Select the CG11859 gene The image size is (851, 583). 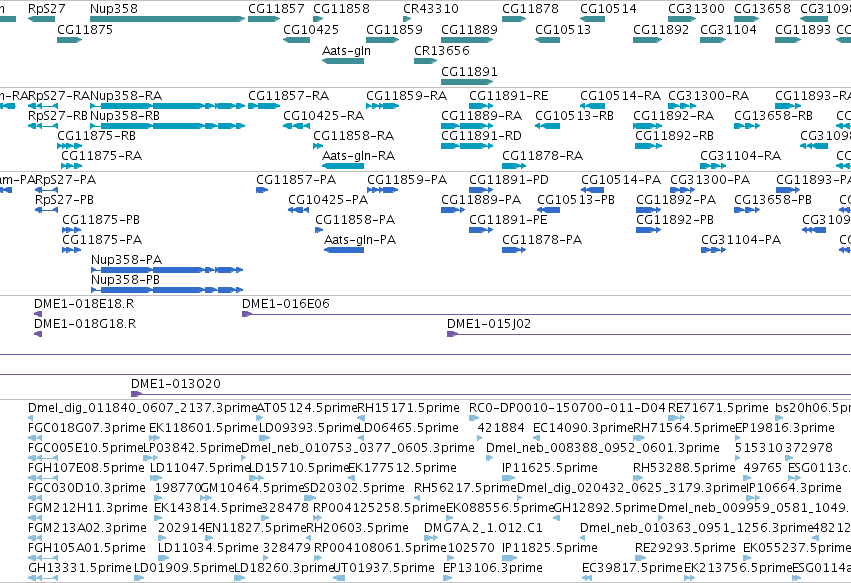(x=383, y=40)
